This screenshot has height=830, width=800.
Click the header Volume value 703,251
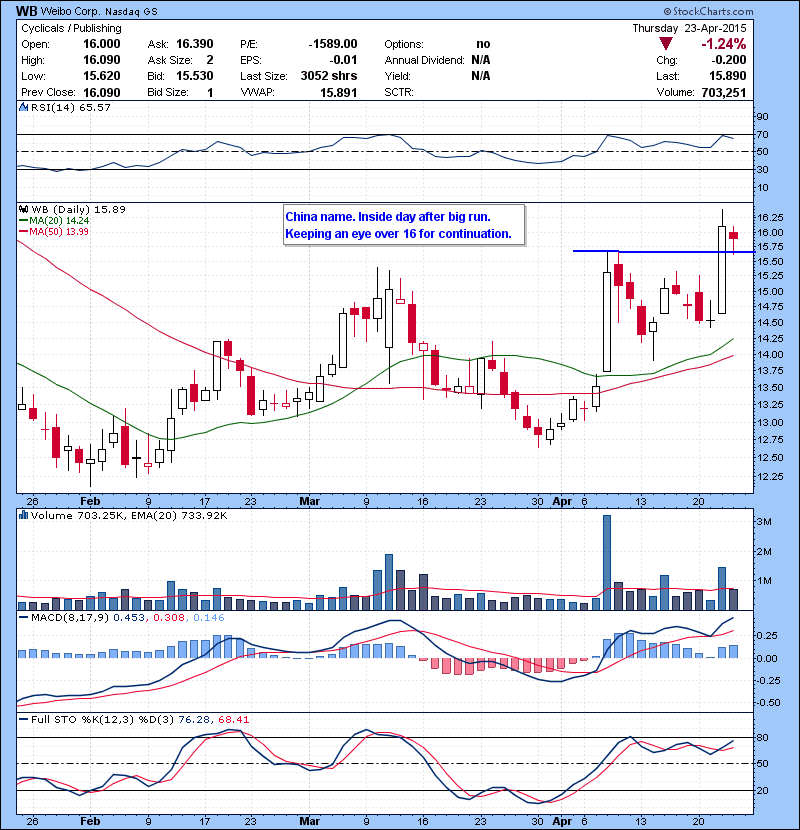coord(724,92)
